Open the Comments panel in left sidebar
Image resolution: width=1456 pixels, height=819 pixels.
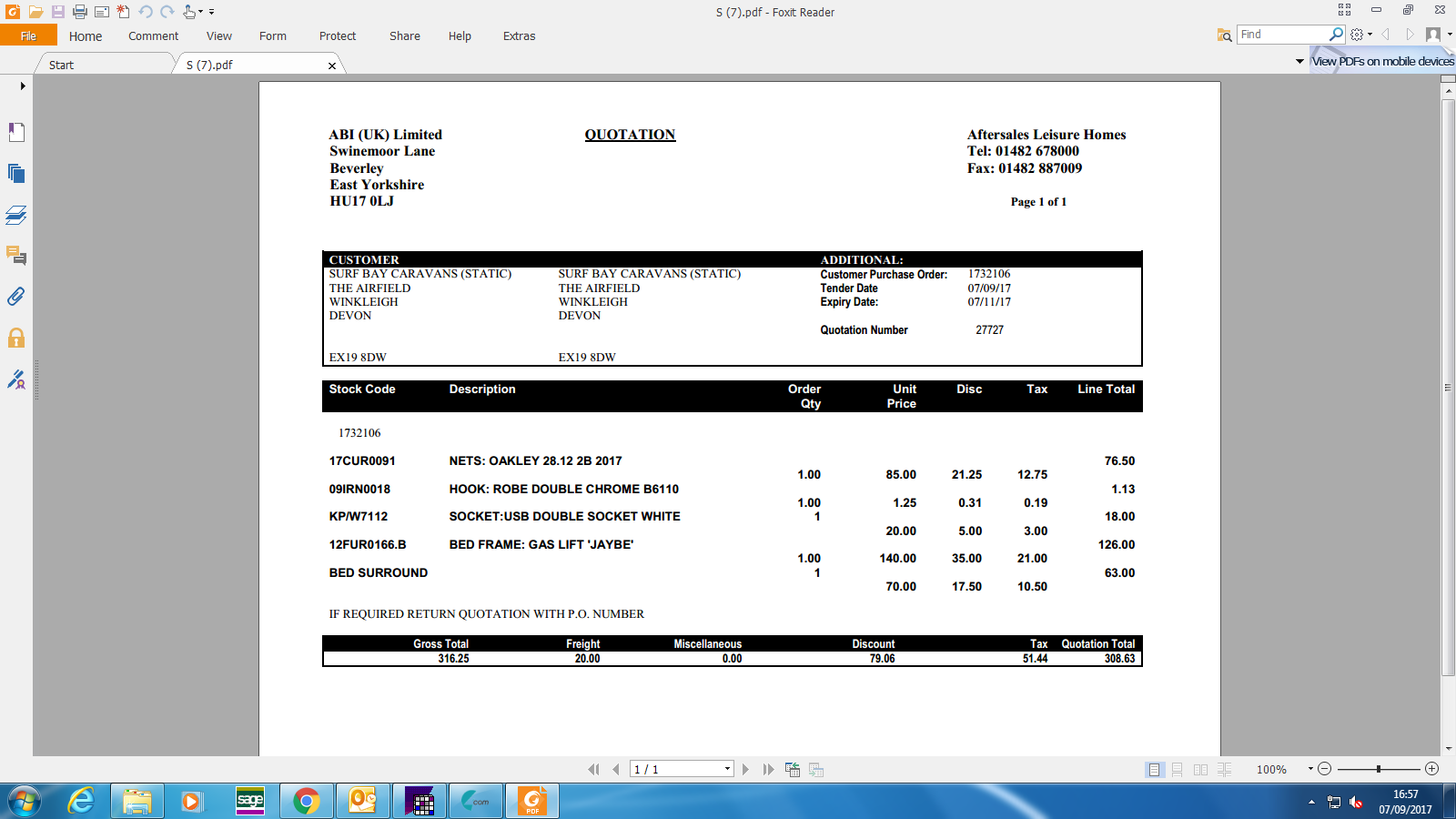pyautogui.click(x=16, y=256)
